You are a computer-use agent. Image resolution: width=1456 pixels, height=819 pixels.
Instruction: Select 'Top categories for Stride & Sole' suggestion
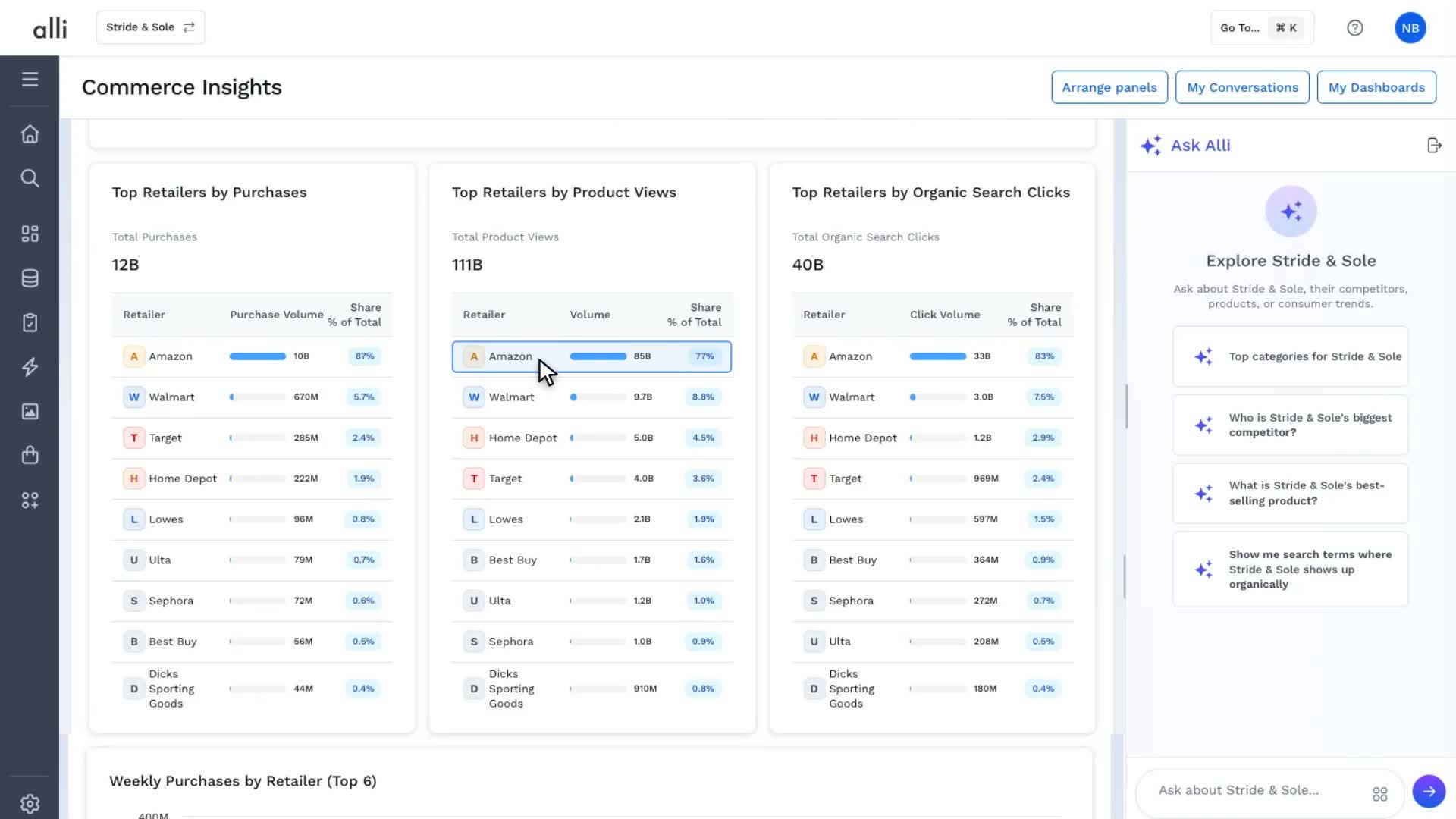pyautogui.click(x=1290, y=356)
